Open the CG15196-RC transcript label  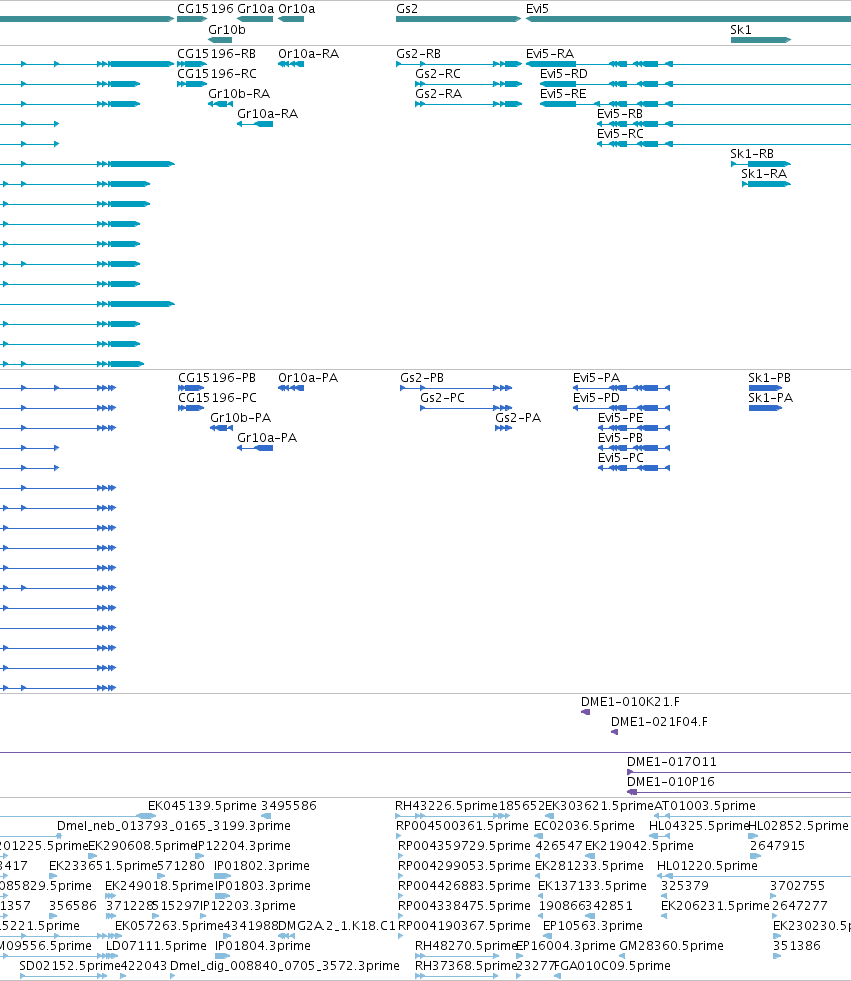[x=217, y=74]
